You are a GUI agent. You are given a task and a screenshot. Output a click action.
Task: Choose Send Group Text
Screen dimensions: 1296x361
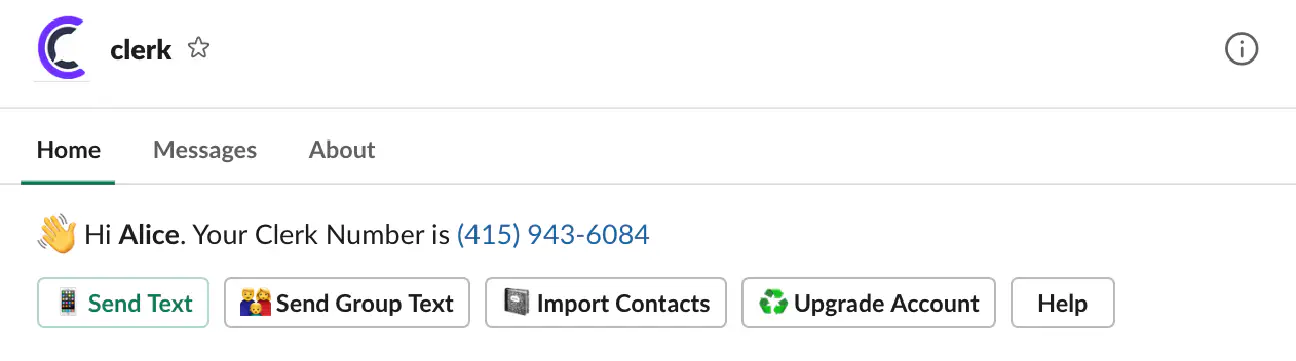pos(347,303)
